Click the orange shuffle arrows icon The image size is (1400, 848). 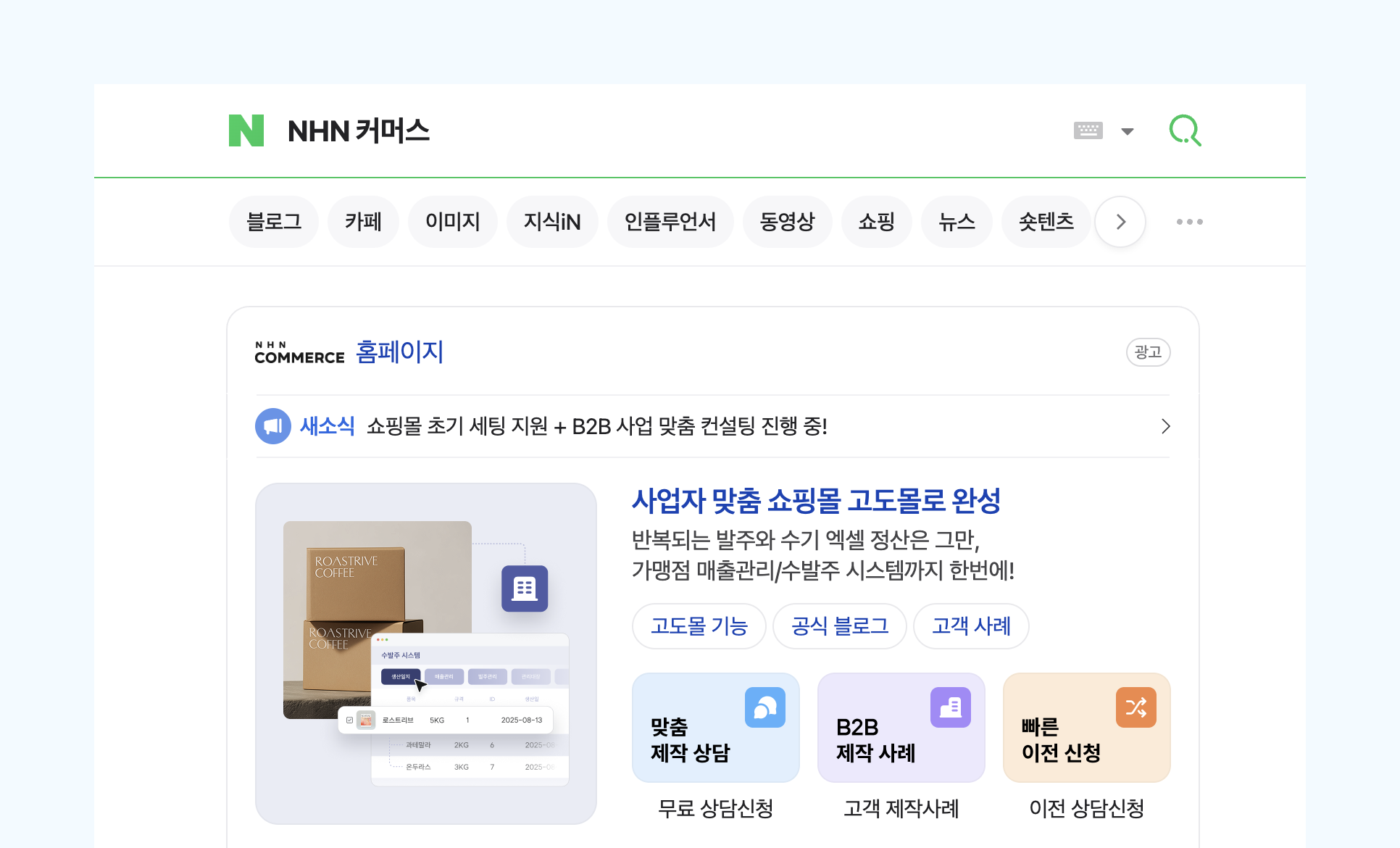[1136, 707]
